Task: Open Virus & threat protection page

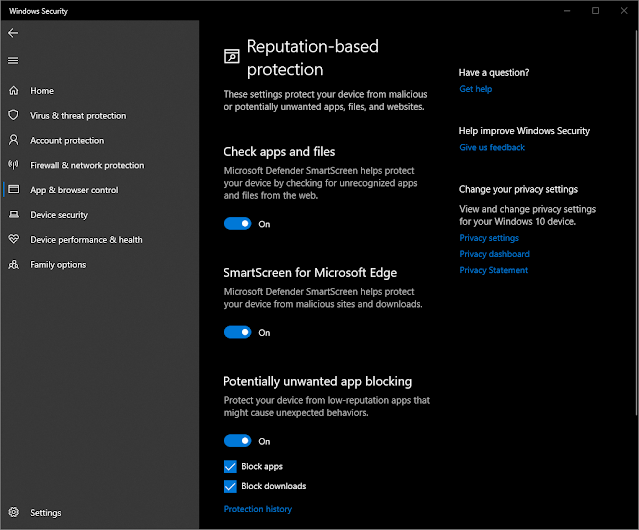Action: click(x=78, y=116)
